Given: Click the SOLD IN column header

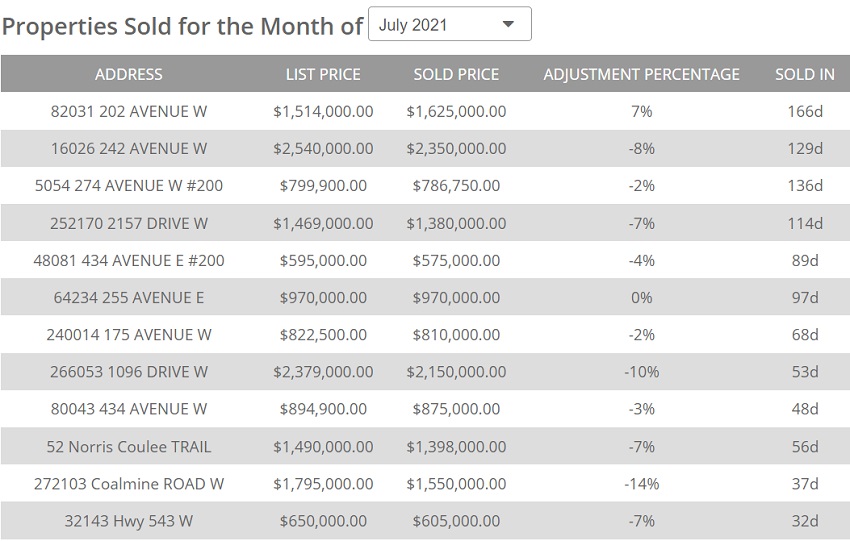Looking at the screenshot, I should 804,74.
